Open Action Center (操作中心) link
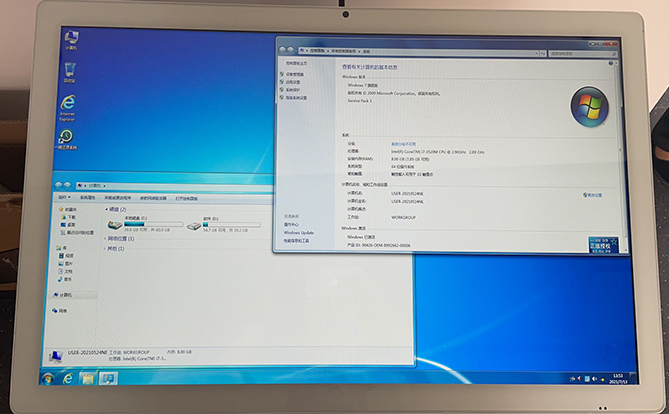The width and height of the screenshot is (669, 414). tap(291, 224)
